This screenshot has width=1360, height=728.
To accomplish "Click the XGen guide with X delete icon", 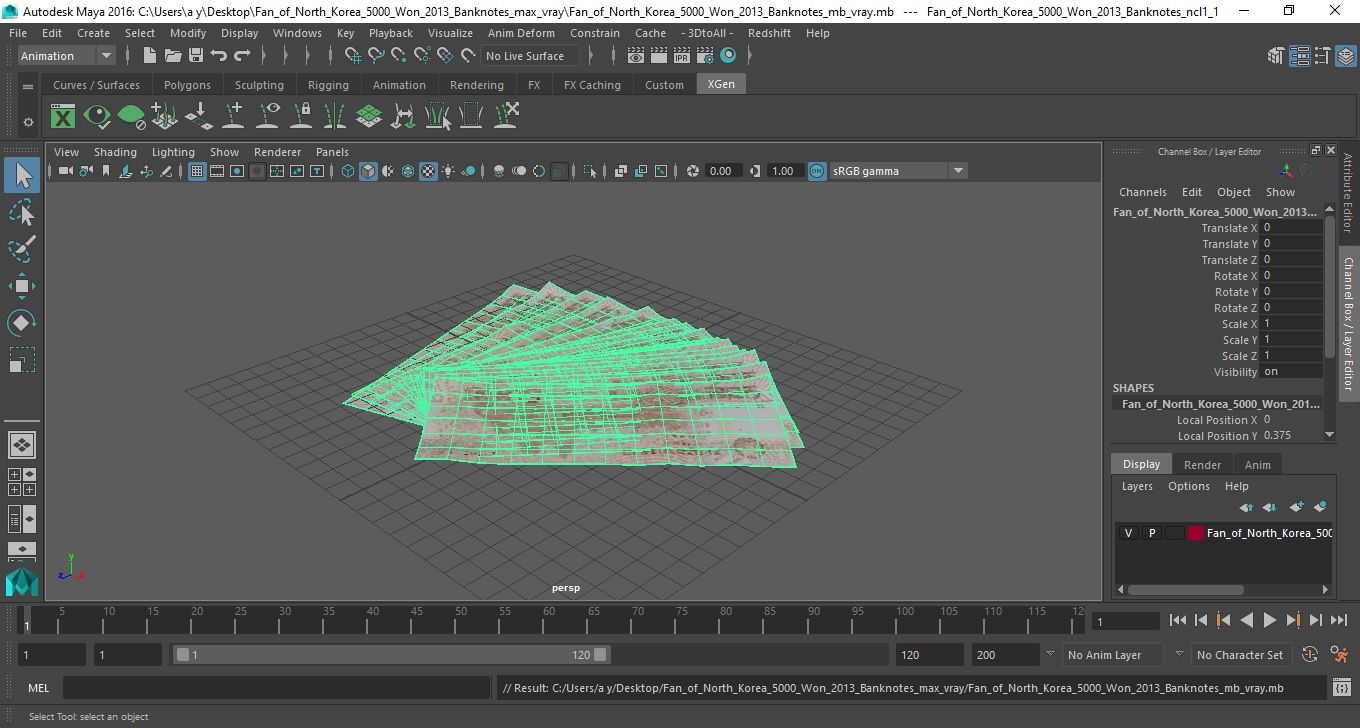I will (x=506, y=117).
